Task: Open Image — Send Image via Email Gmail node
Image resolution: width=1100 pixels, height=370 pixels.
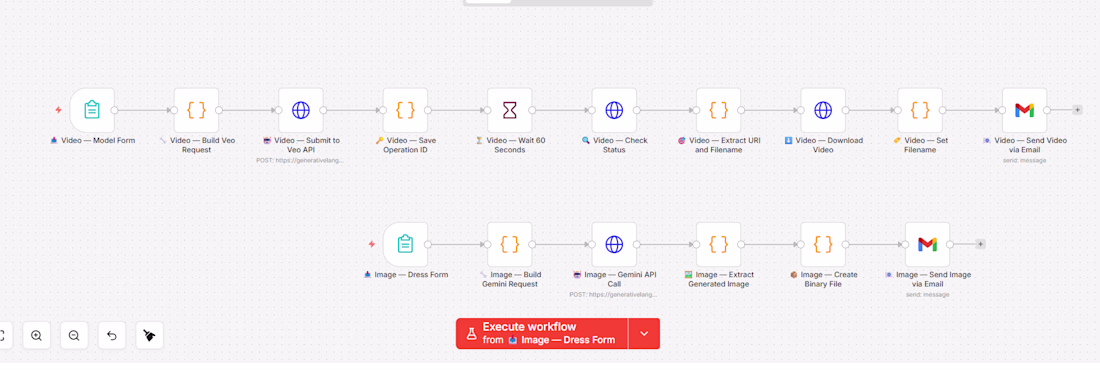Action: (x=927, y=244)
